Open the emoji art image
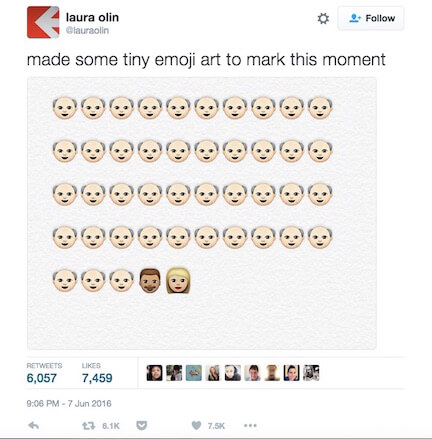The width and height of the screenshot is (432, 439). pos(202,213)
